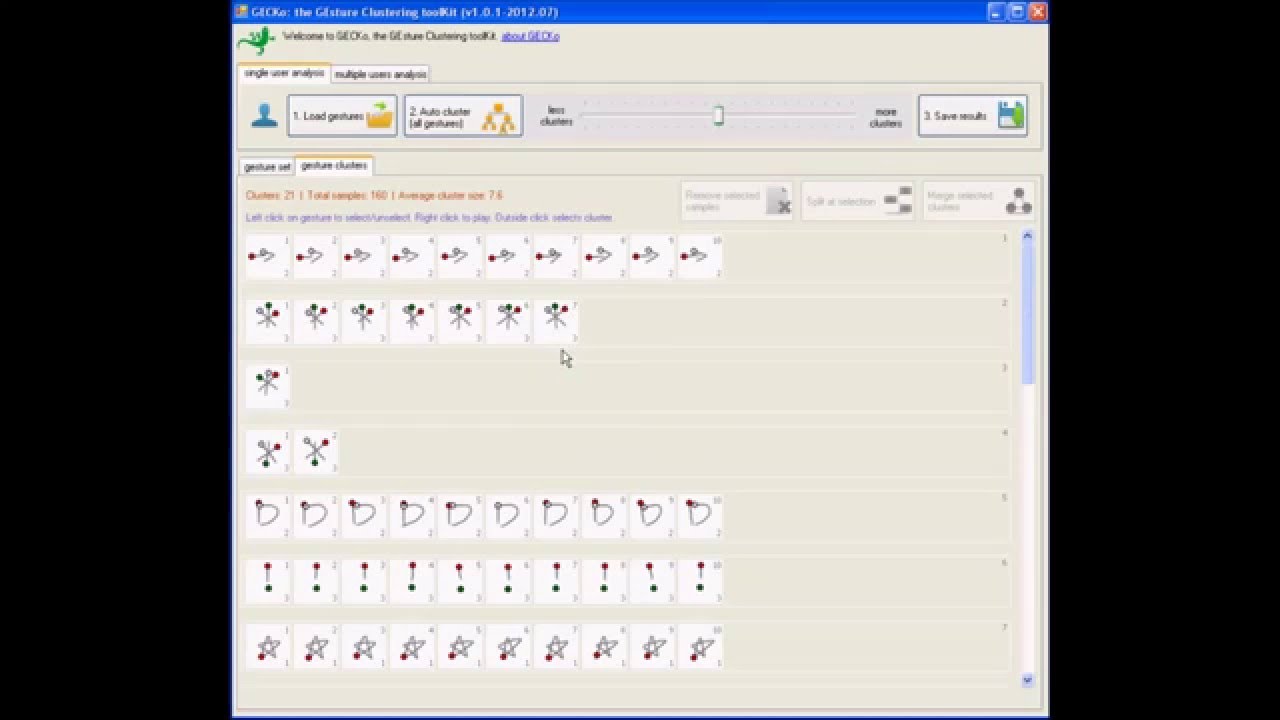Select arrow gesture sample 7 in cluster 1
The image size is (1280, 720).
tap(555, 257)
